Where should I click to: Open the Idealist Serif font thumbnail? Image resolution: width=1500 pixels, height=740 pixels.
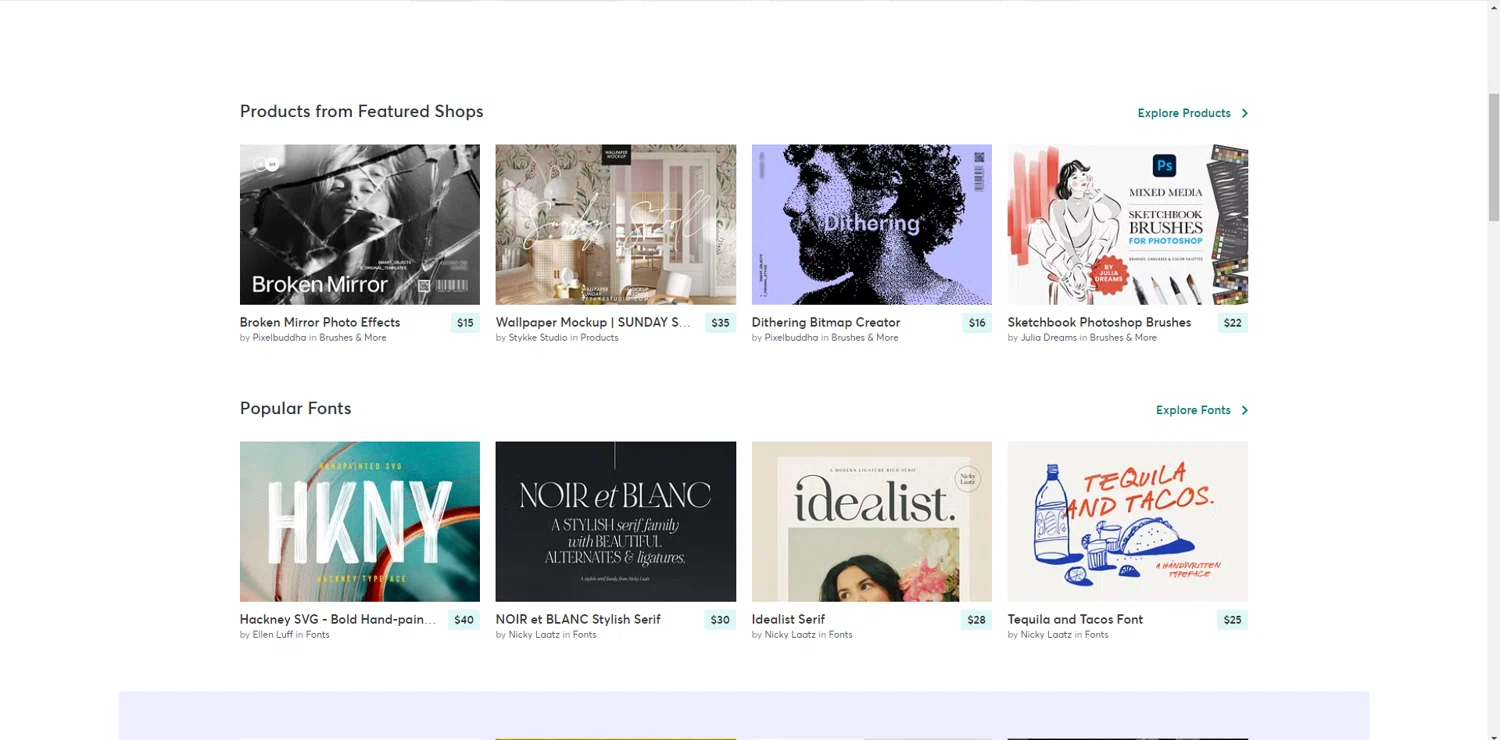tap(872, 522)
